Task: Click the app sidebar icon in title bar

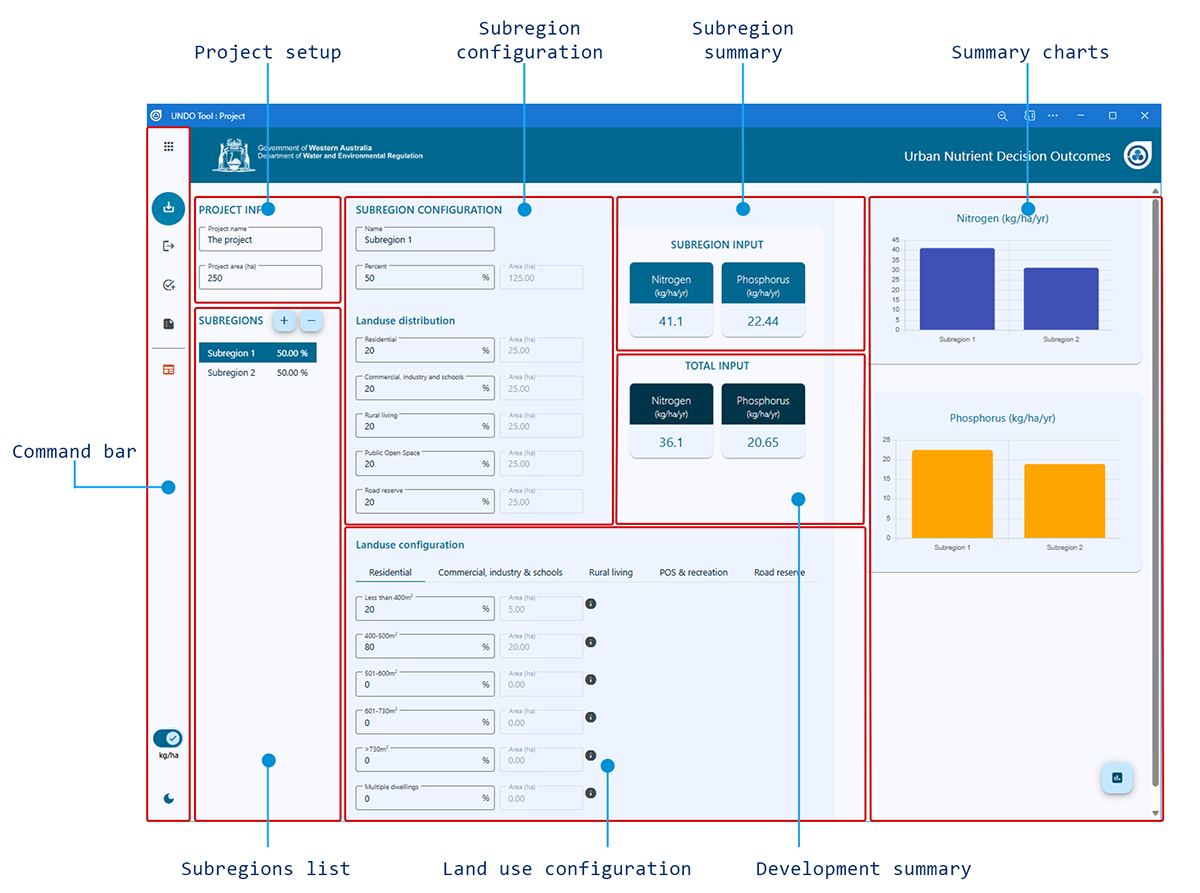Action: (1029, 116)
